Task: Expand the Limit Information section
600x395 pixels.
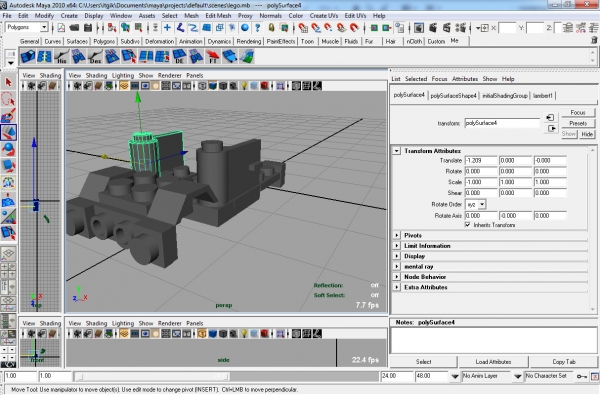Action: click(x=397, y=246)
